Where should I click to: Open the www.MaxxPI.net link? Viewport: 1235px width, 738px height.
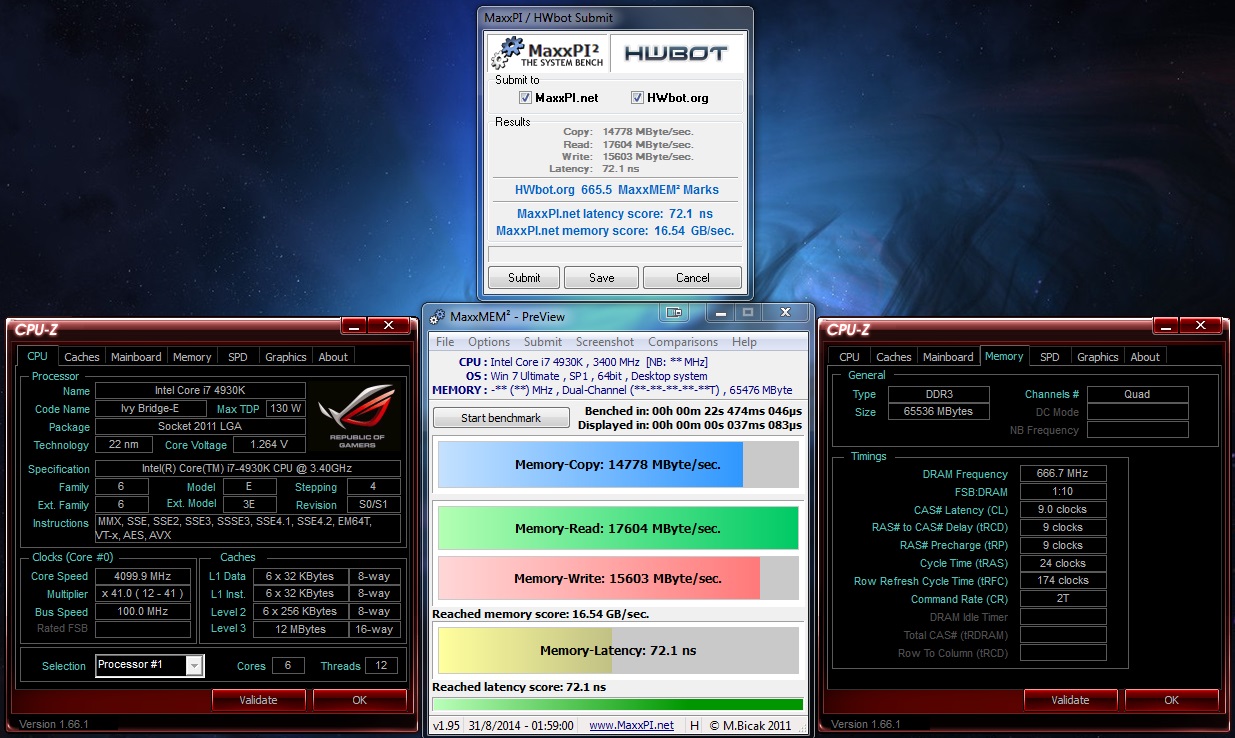631,725
